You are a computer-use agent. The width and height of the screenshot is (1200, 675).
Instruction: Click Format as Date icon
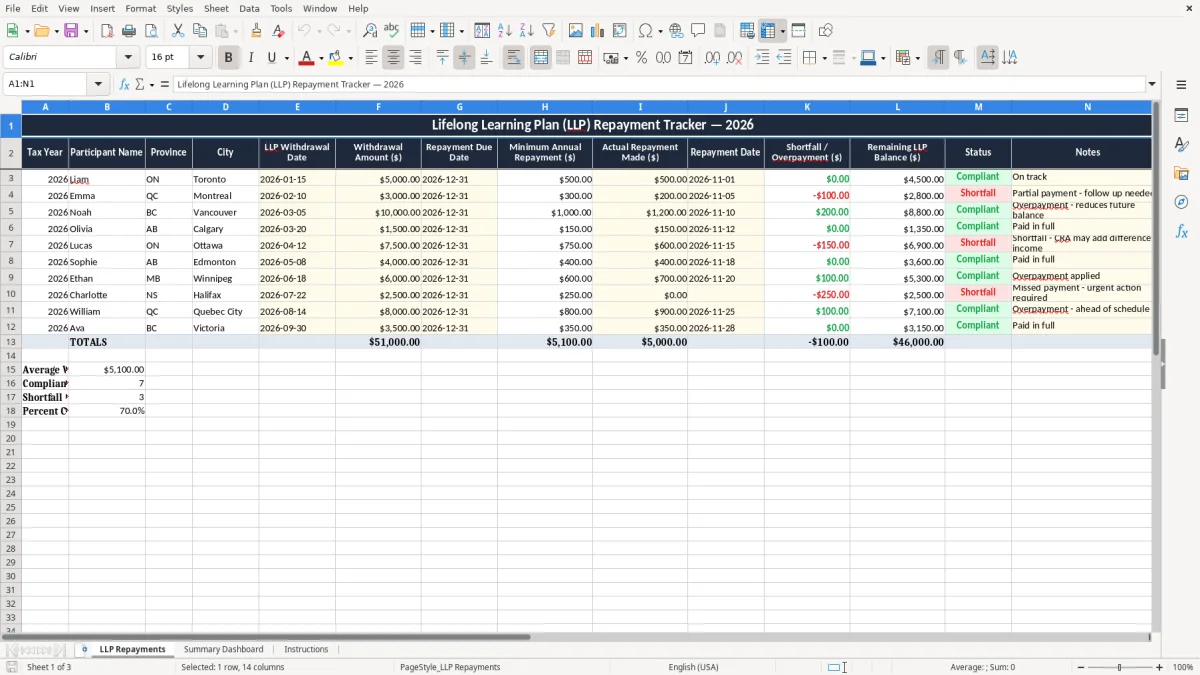[x=685, y=58]
